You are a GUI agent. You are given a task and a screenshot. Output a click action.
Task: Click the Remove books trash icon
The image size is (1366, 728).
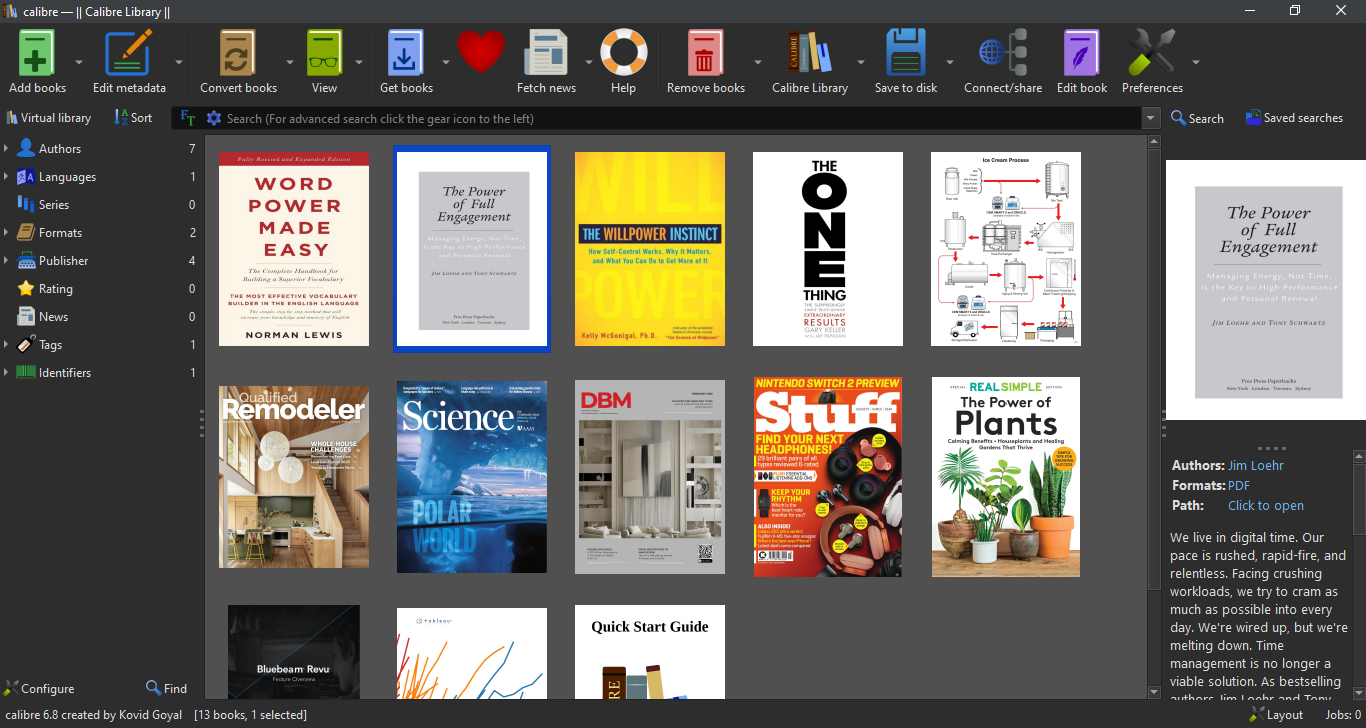[705, 51]
